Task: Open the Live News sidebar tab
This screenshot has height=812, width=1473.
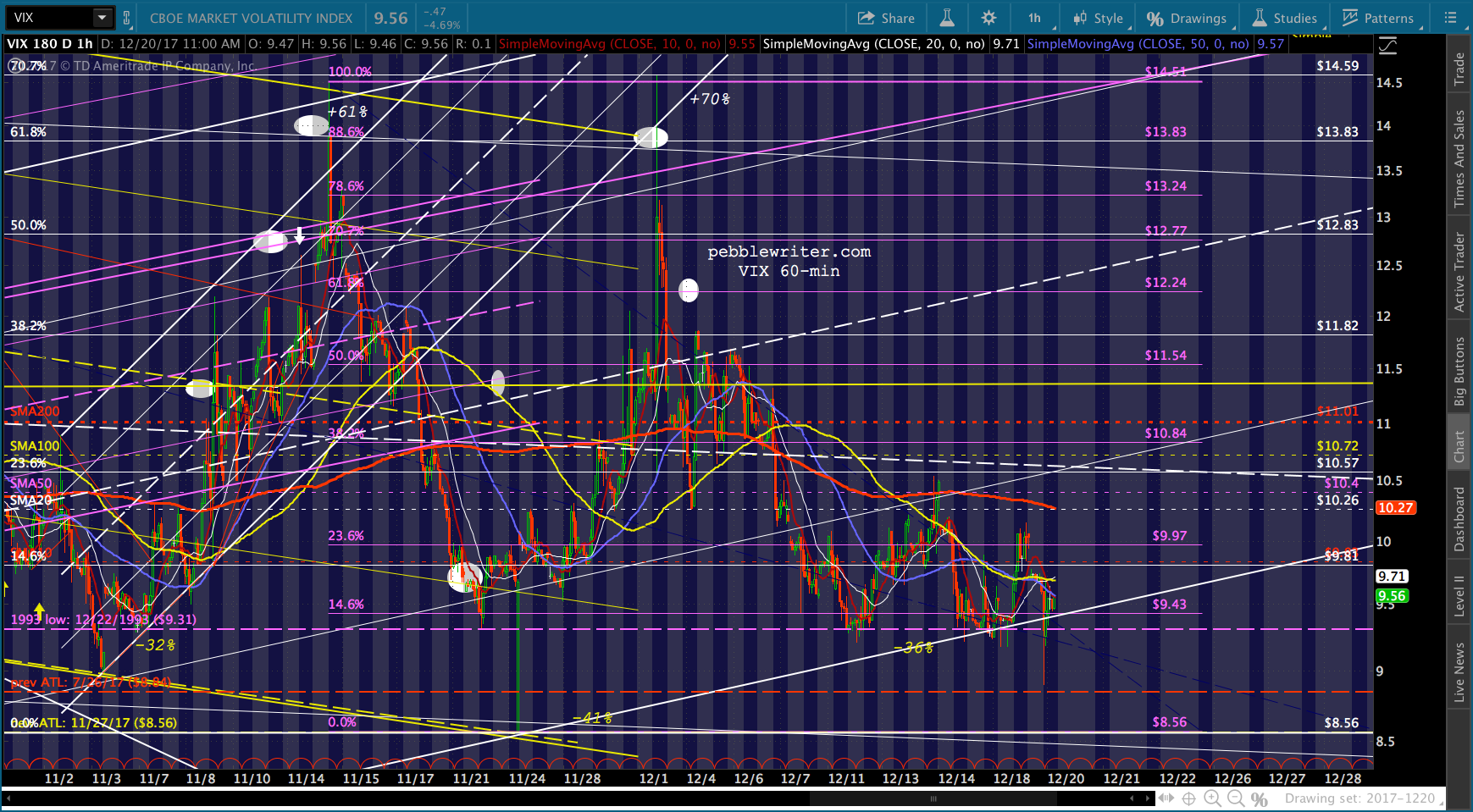Action: point(1459,672)
